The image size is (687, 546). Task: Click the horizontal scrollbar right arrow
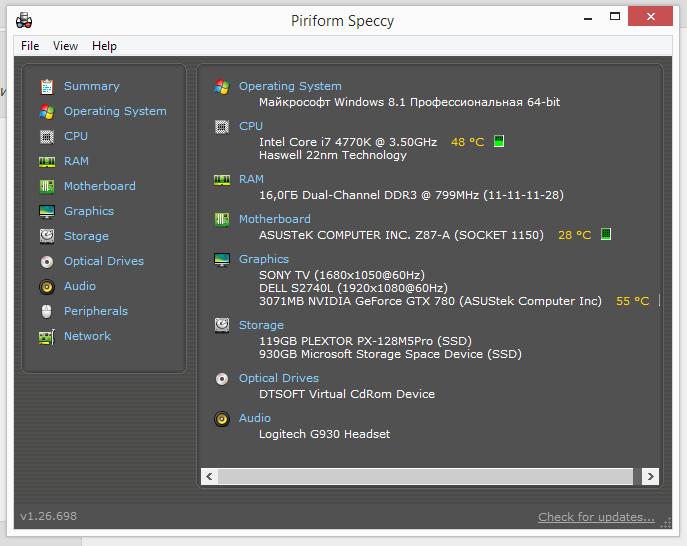pos(650,476)
